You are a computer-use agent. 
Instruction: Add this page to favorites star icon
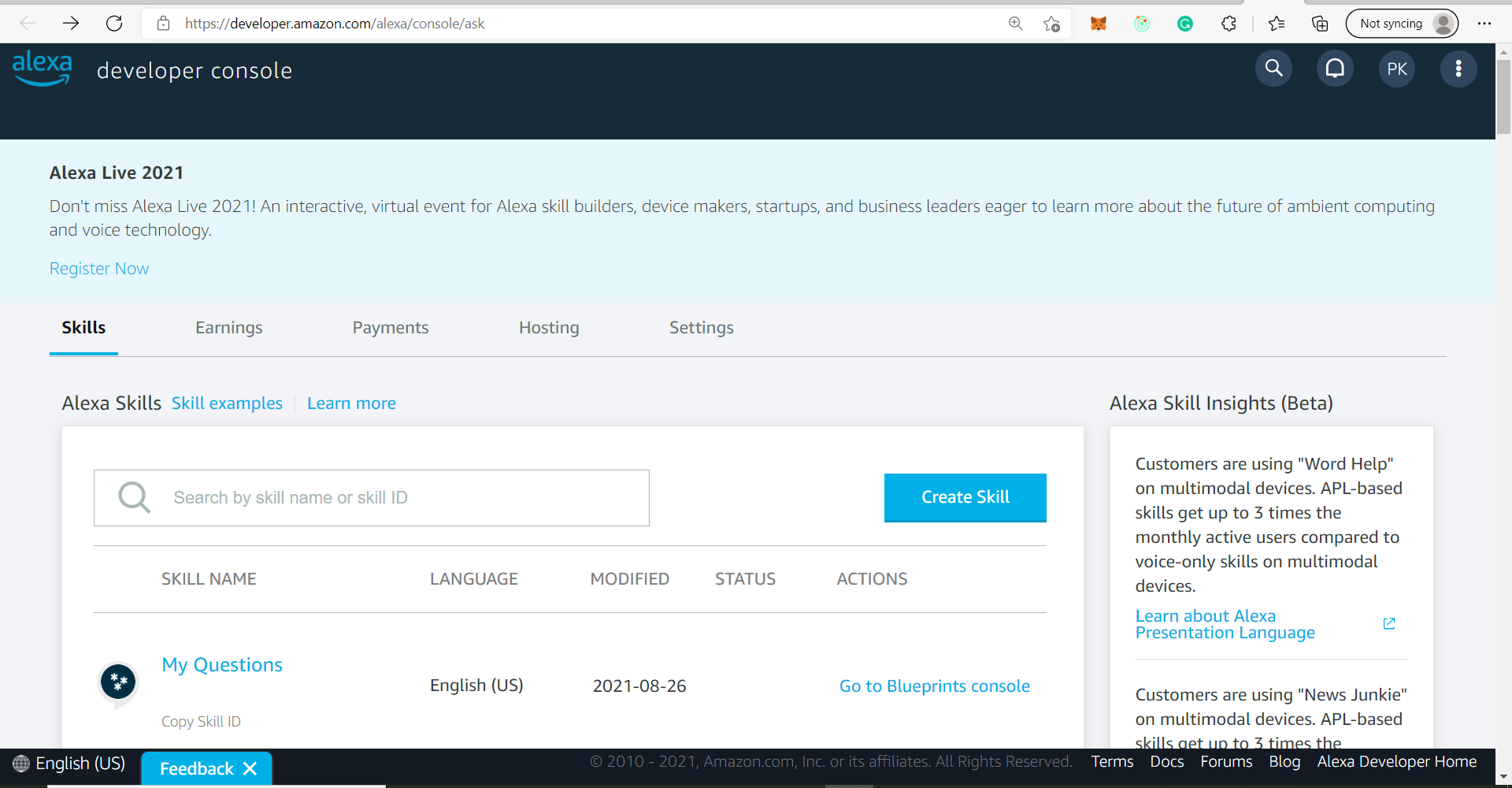coord(1051,24)
